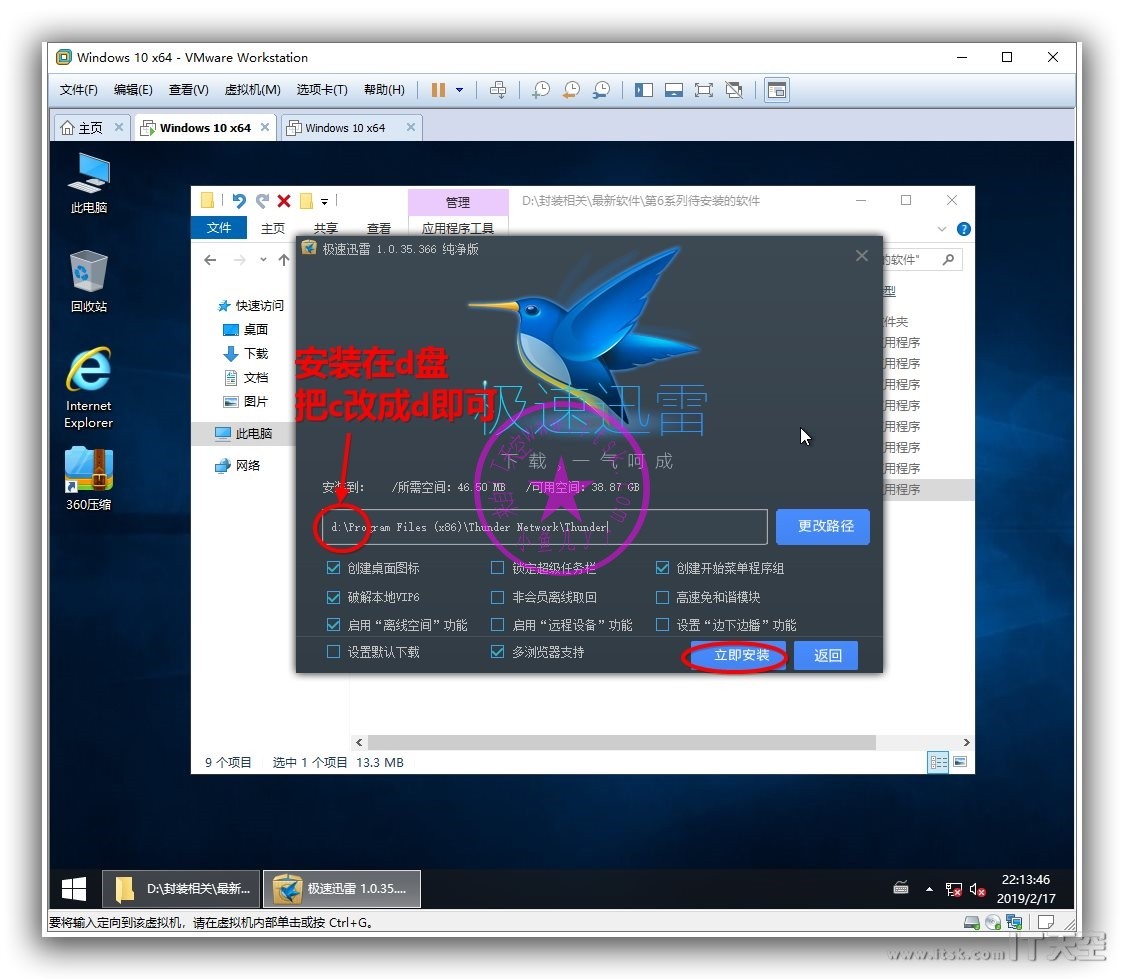Click undo icon in Explorer quick access toolbar
1124x979 pixels.
239,201
